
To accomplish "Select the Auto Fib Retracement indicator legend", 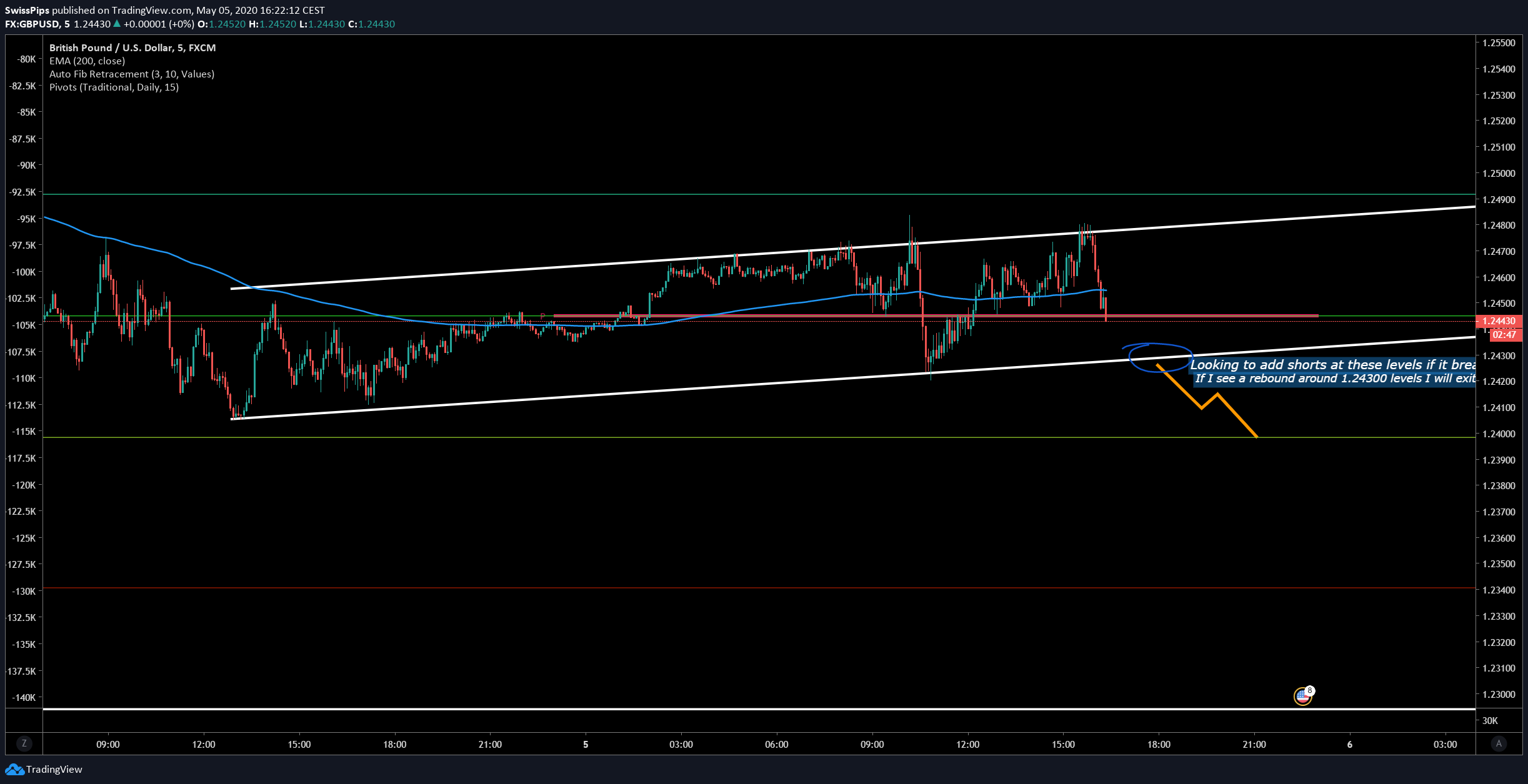I will tap(132, 74).
